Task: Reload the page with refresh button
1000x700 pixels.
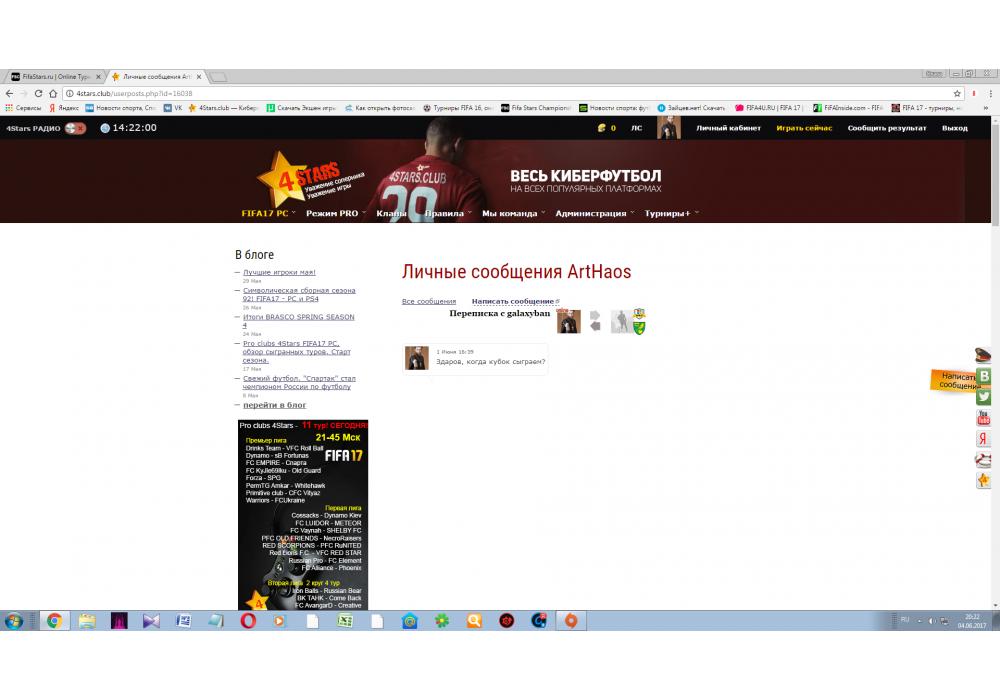Action: (53, 93)
